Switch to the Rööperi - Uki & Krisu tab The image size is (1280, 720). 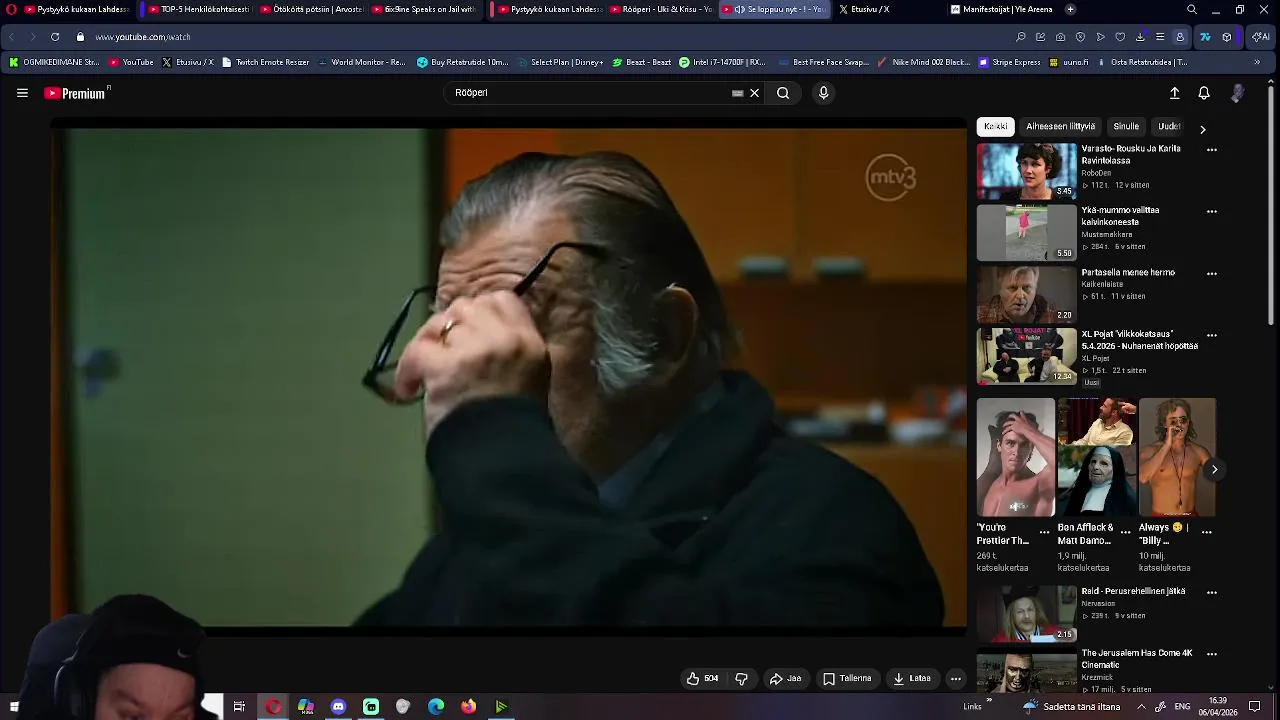click(x=661, y=9)
